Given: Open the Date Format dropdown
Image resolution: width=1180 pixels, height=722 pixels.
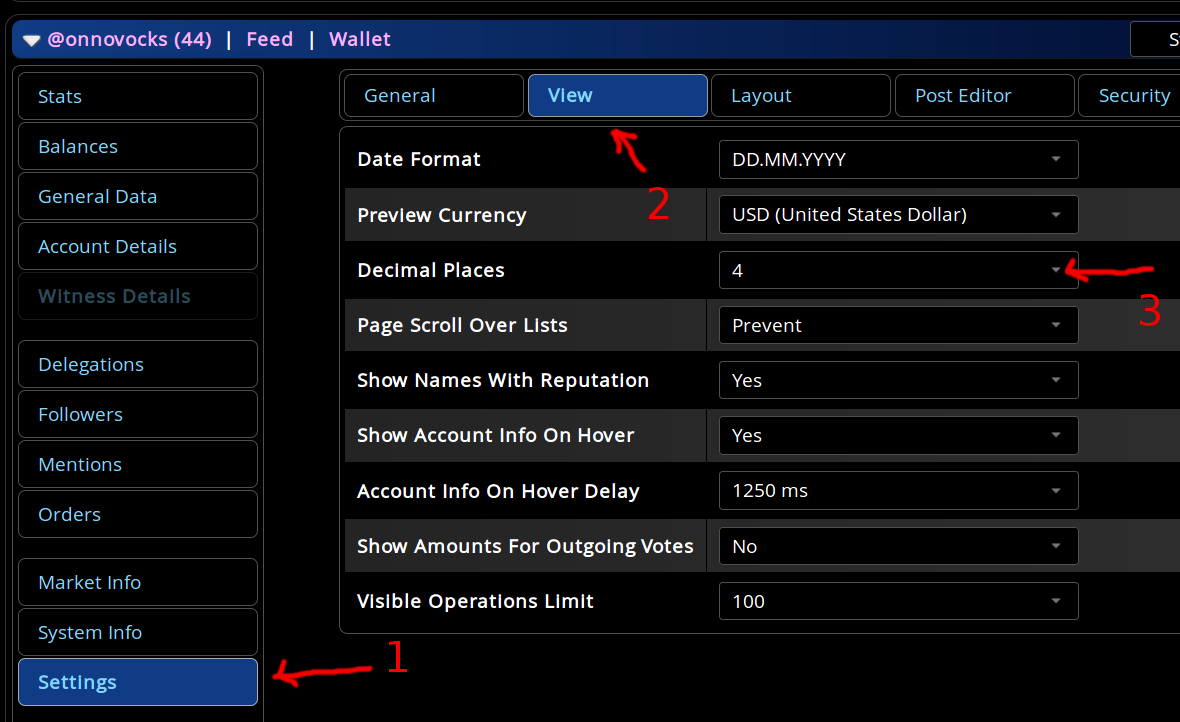Looking at the screenshot, I should [x=899, y=160].
